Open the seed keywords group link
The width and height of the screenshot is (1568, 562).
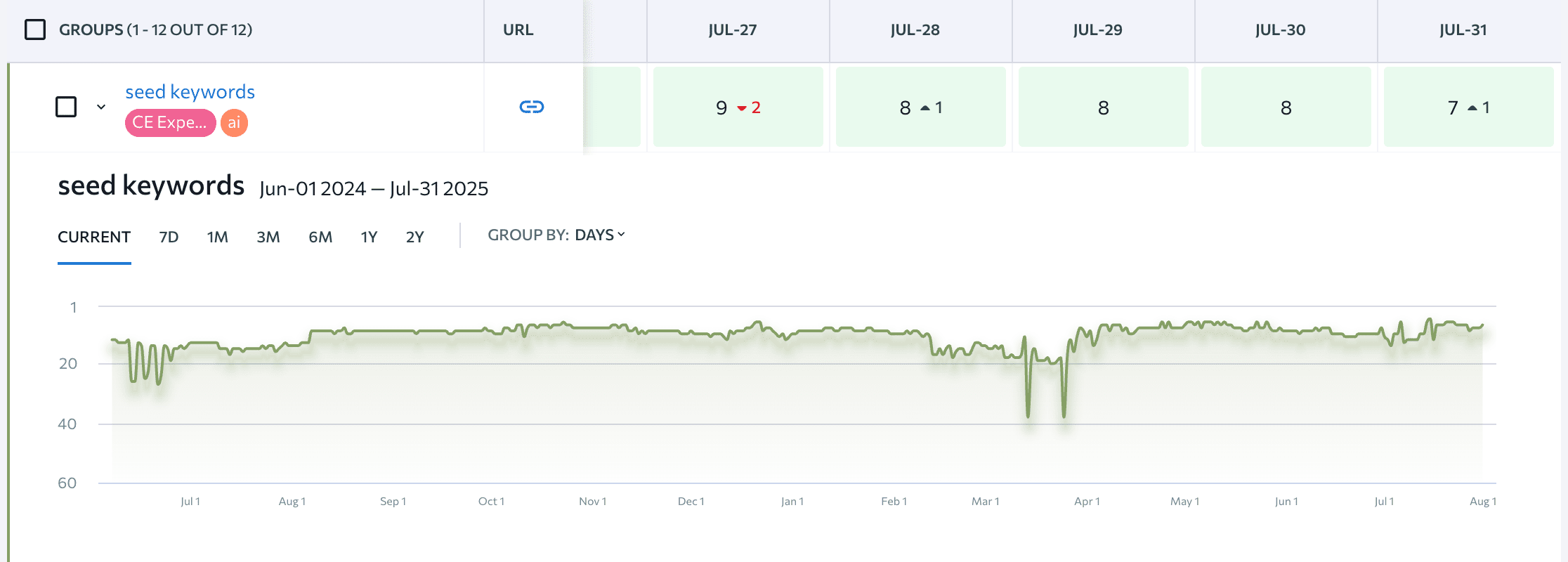tap(190, 92)
